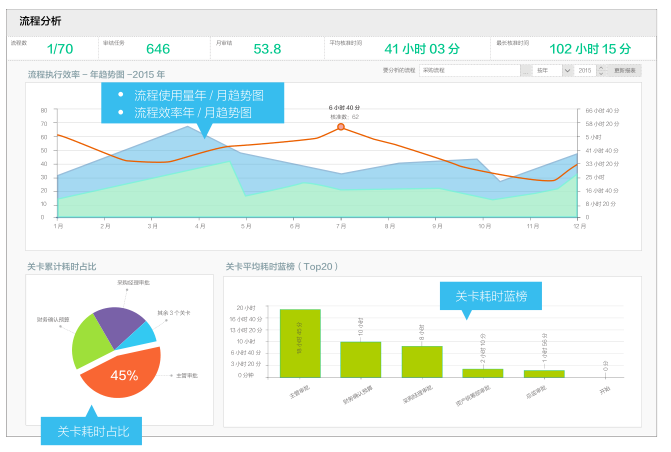This screenshot has height=452, width=671.
Task: Click the 采购流程 process input field
Action: (469, 71)
